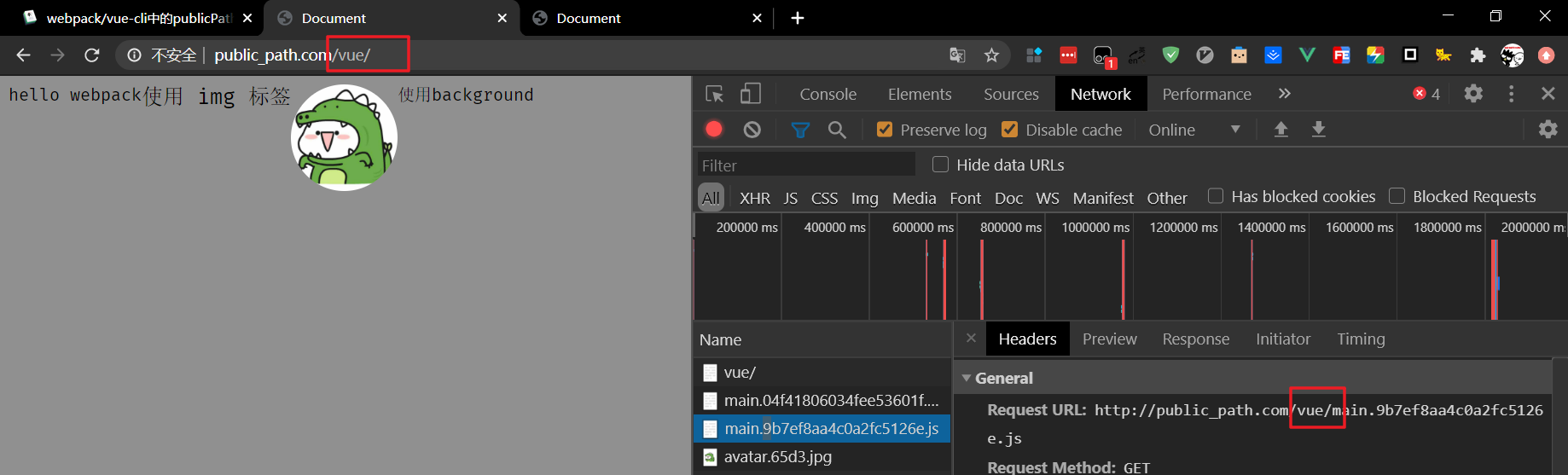Filter requests by XHR type
The width and height of the screenshot is (1568, 475).
(755, 198)
